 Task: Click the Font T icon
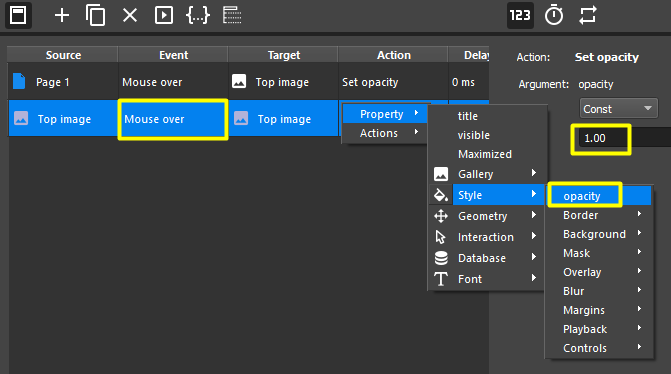click(x=441, y=279)
